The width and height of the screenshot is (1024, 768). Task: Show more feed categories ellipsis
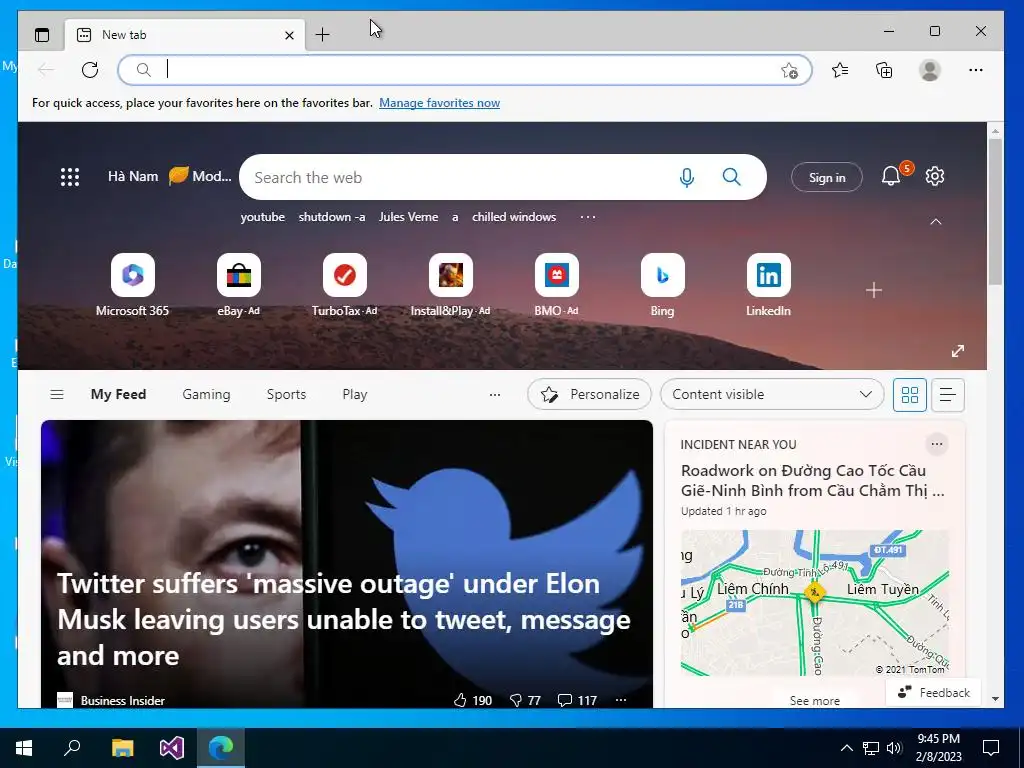495,394
